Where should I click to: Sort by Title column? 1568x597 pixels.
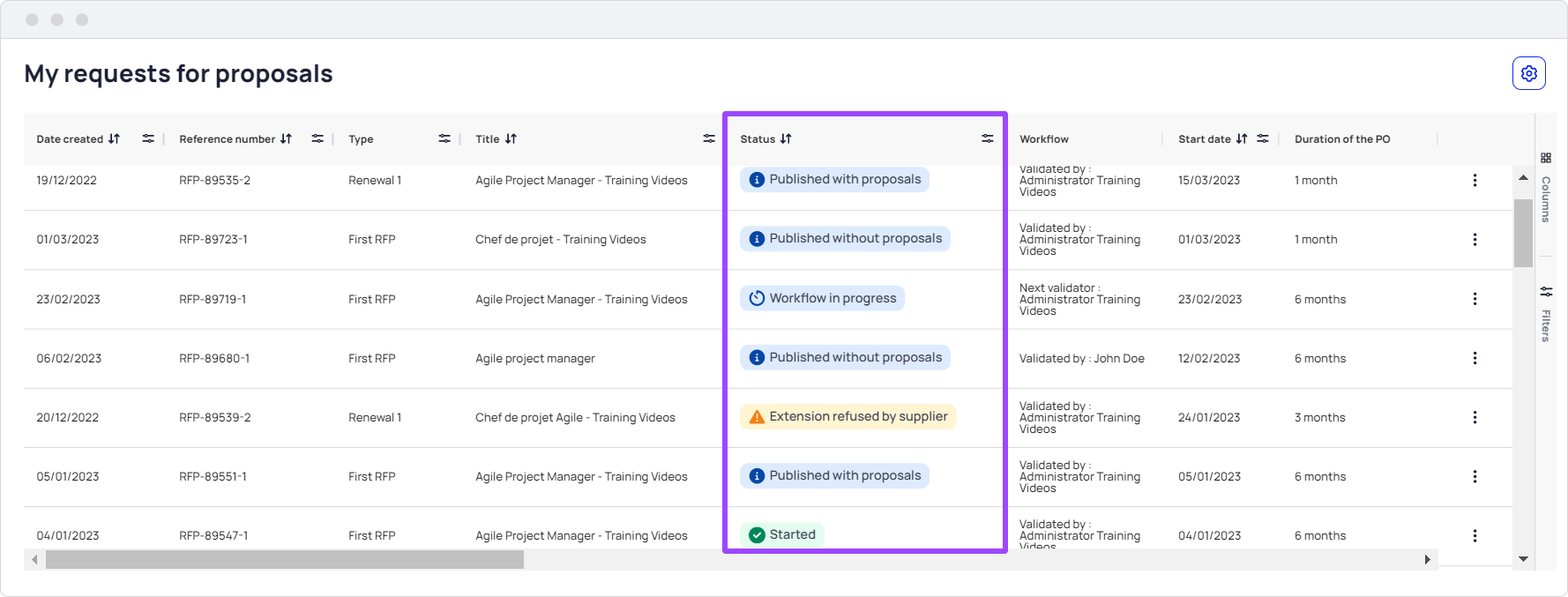point(511,139)
